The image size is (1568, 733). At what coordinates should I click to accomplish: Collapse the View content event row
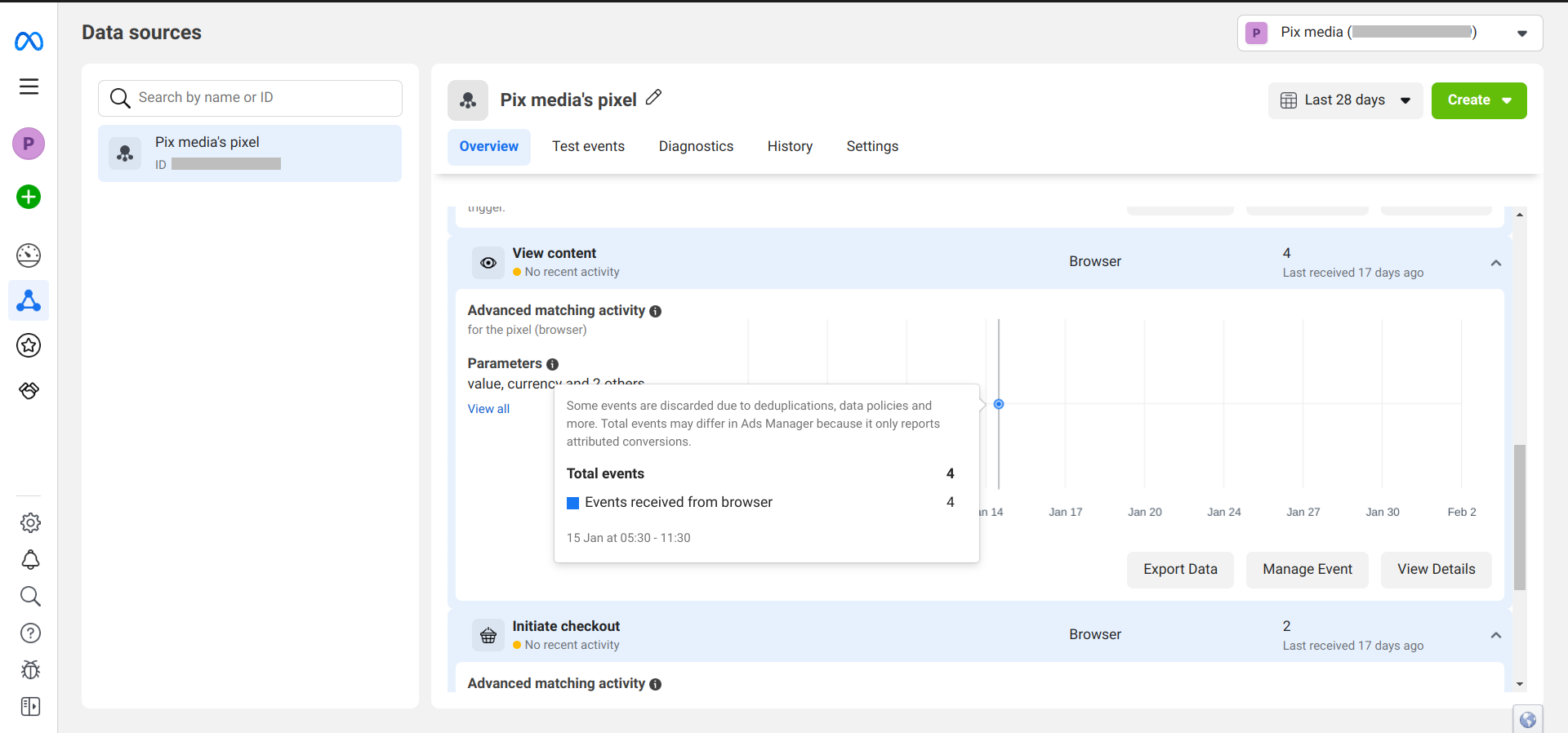1495,263
